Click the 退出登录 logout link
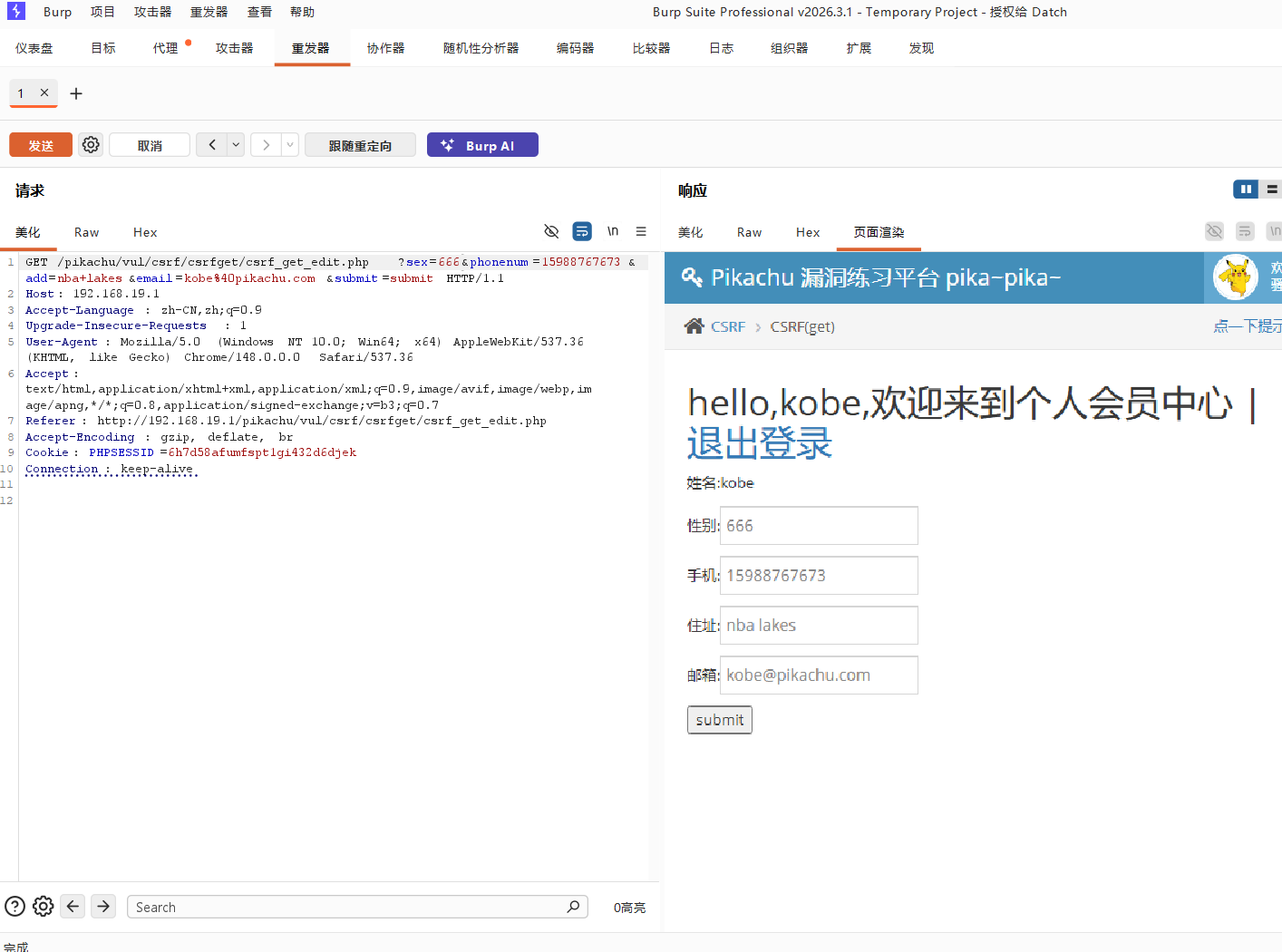This screenshot has height=952, width=1282. click(x=760, y=443)
